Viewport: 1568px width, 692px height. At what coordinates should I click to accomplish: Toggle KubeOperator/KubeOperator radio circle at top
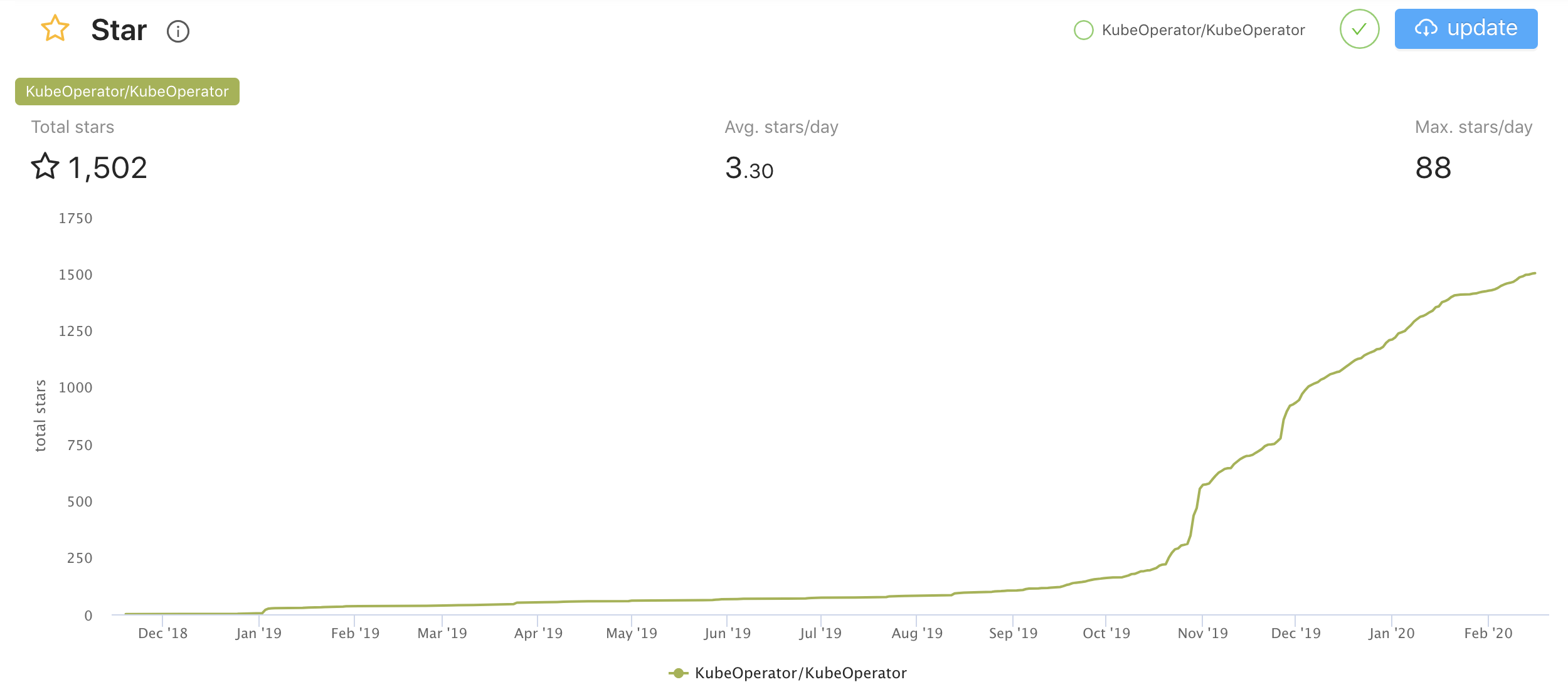(x=1083, y=30)
